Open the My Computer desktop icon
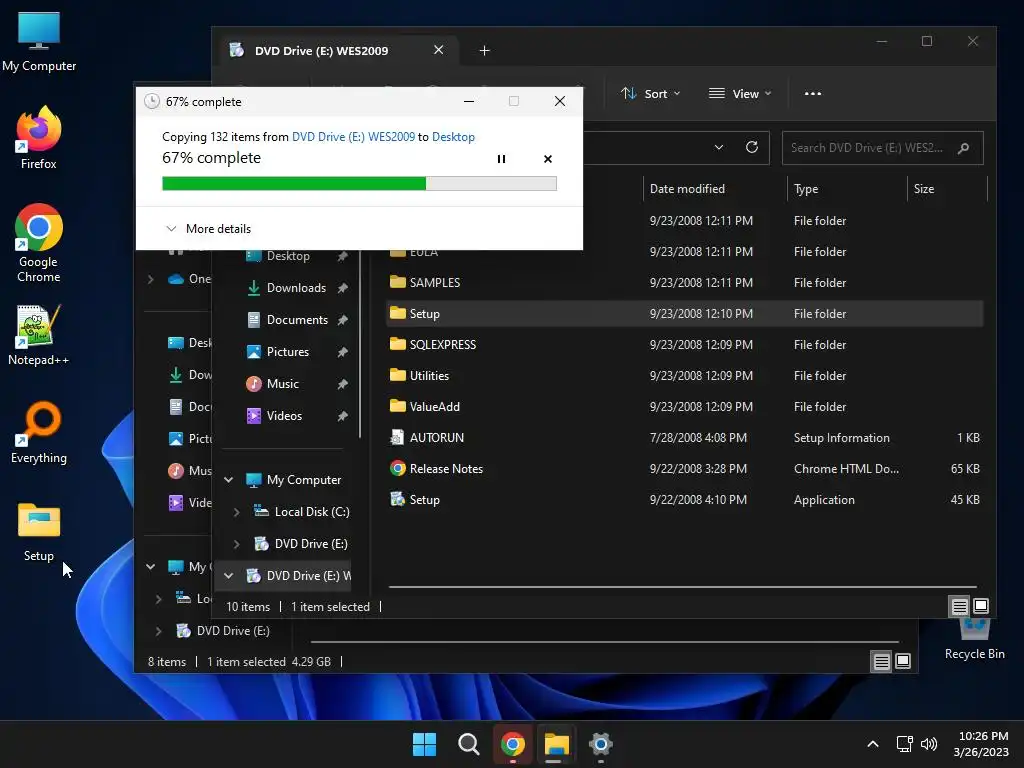The height and width of the screenshot is (768, 1024). pyautogui.click(x=39, y=42)
